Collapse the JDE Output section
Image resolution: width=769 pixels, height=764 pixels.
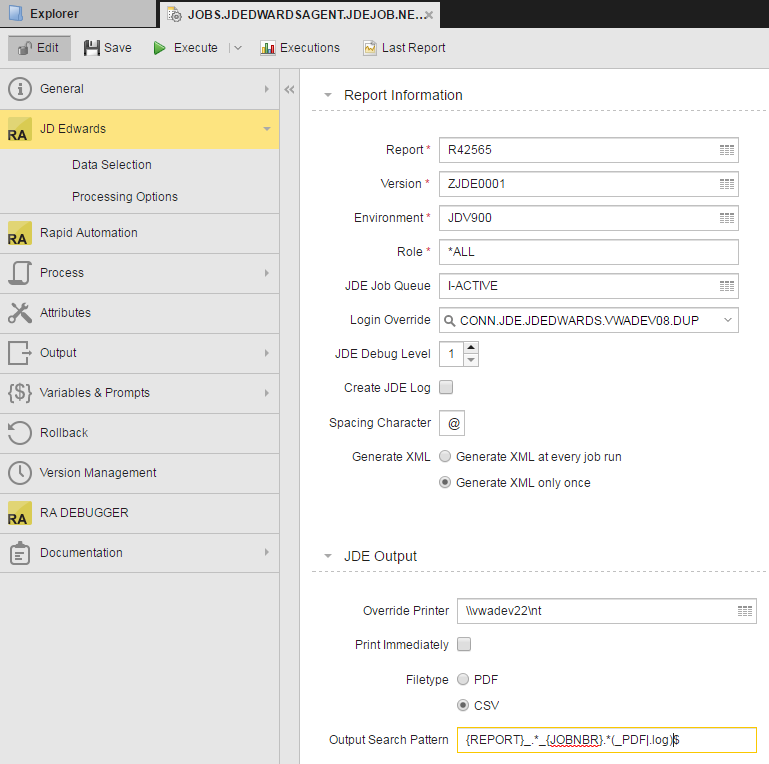click(x=328, y=556)
